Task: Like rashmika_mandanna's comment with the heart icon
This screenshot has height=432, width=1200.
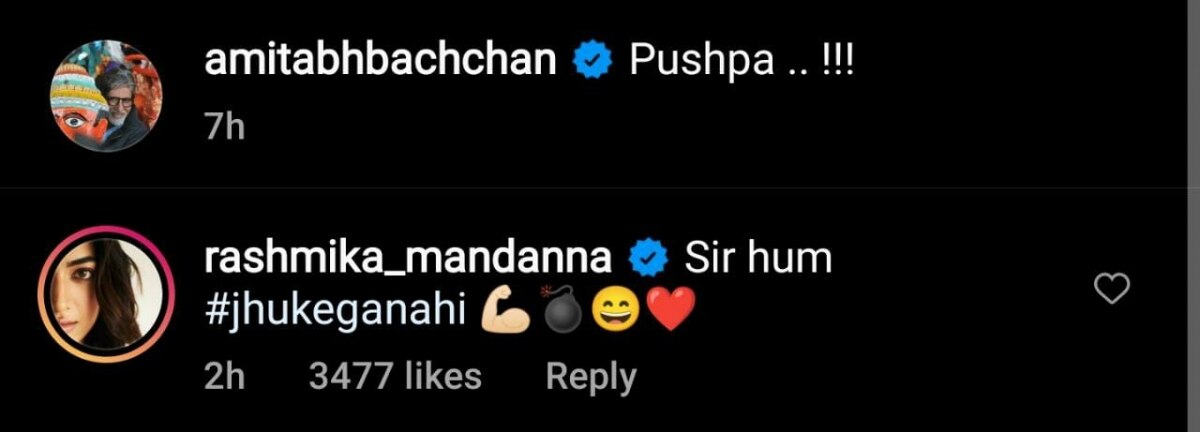Action: click(x=1113, y=290)
